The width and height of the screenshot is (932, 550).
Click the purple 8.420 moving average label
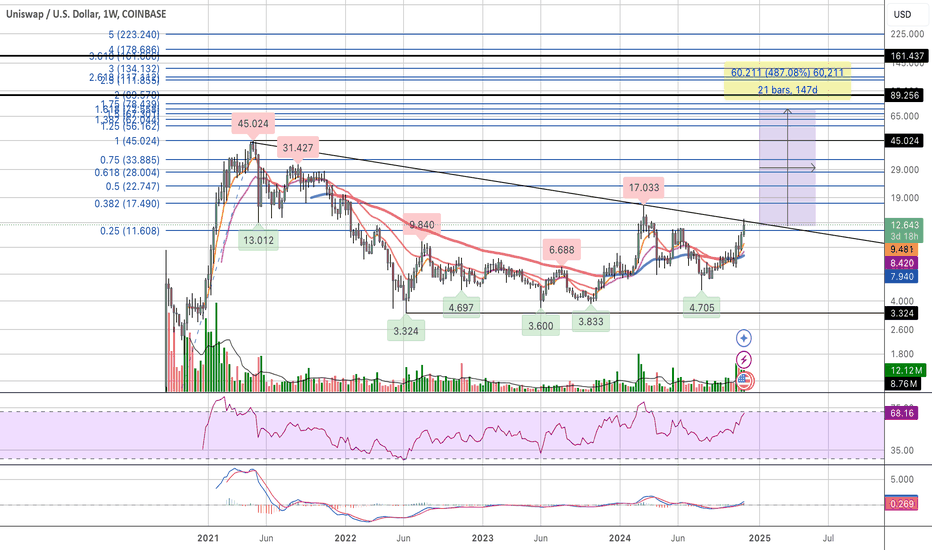pyautogui.click(x=902, y=263)
